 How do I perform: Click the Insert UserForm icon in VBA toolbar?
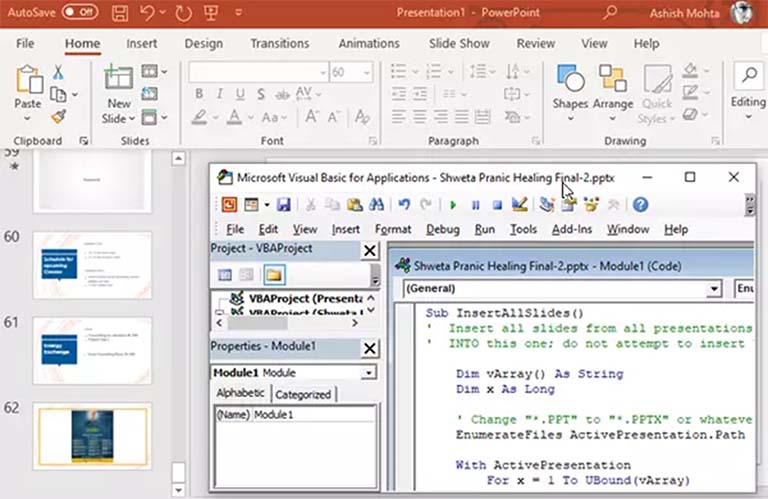pos(251,205)
